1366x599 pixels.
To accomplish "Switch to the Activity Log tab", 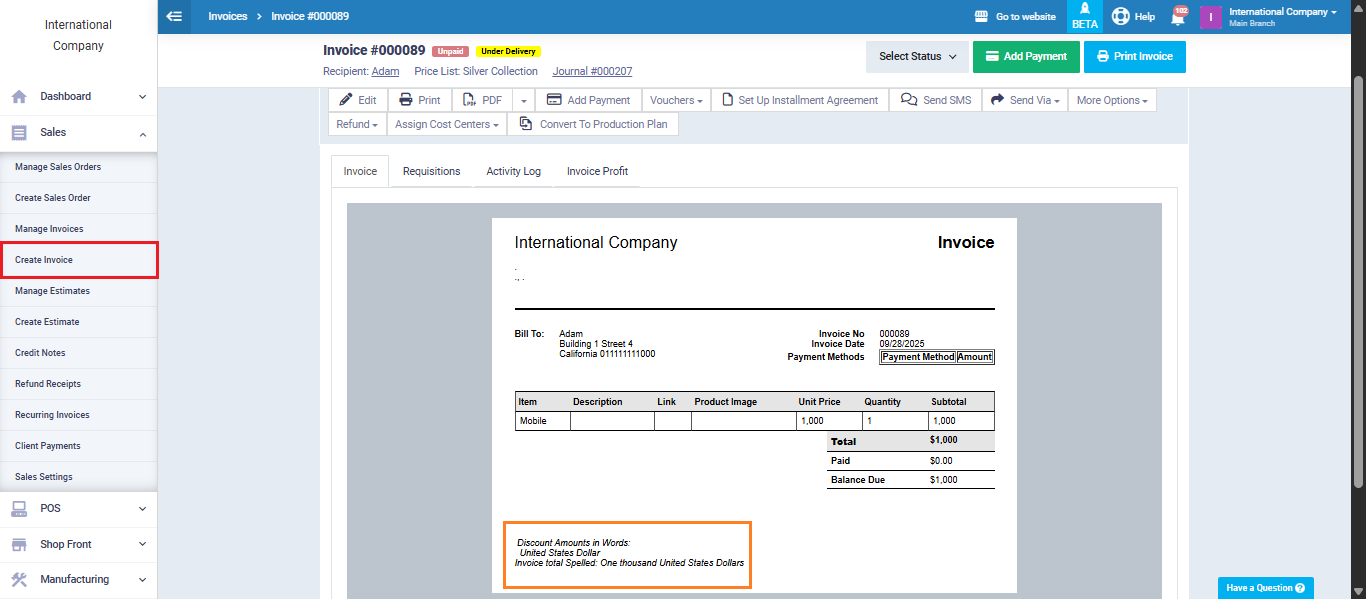I will 513,171.
